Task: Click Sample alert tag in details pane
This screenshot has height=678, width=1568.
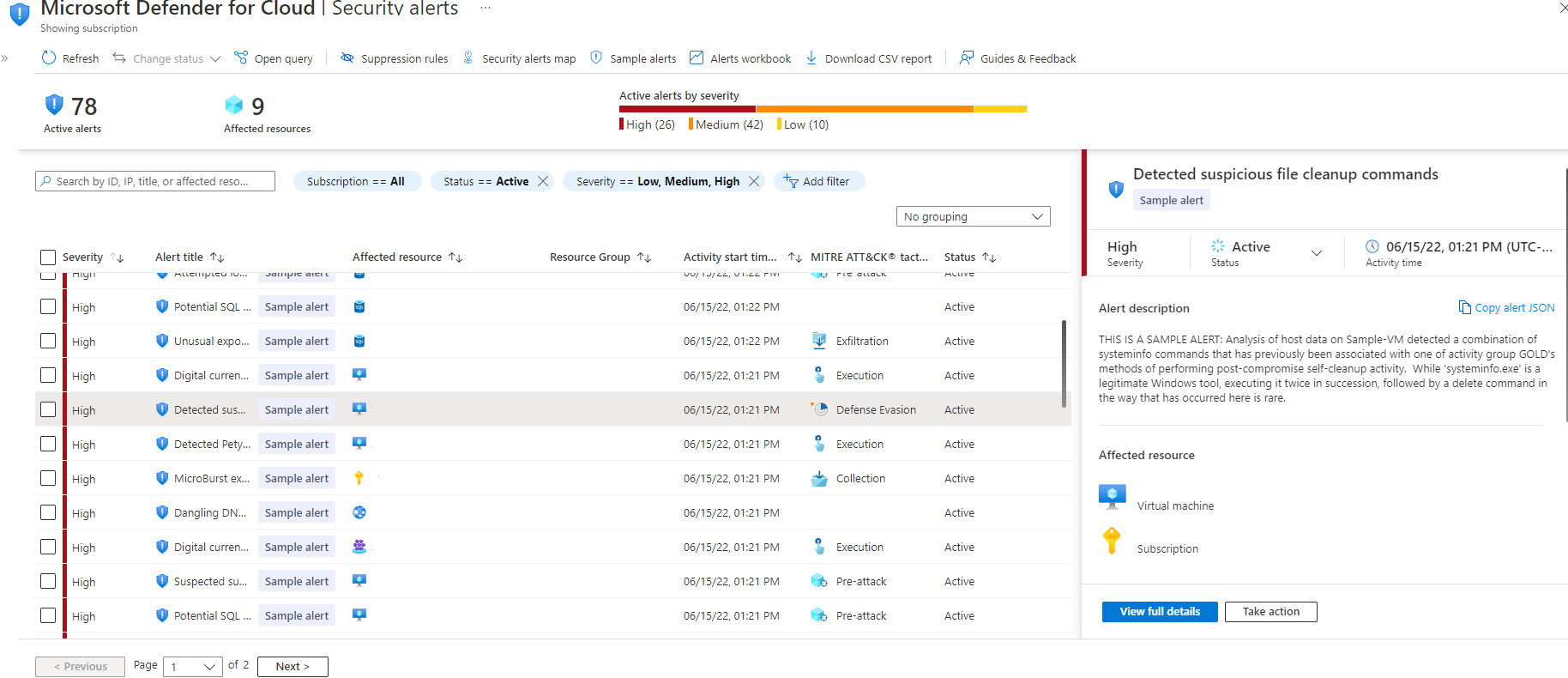Action: 1171,200
